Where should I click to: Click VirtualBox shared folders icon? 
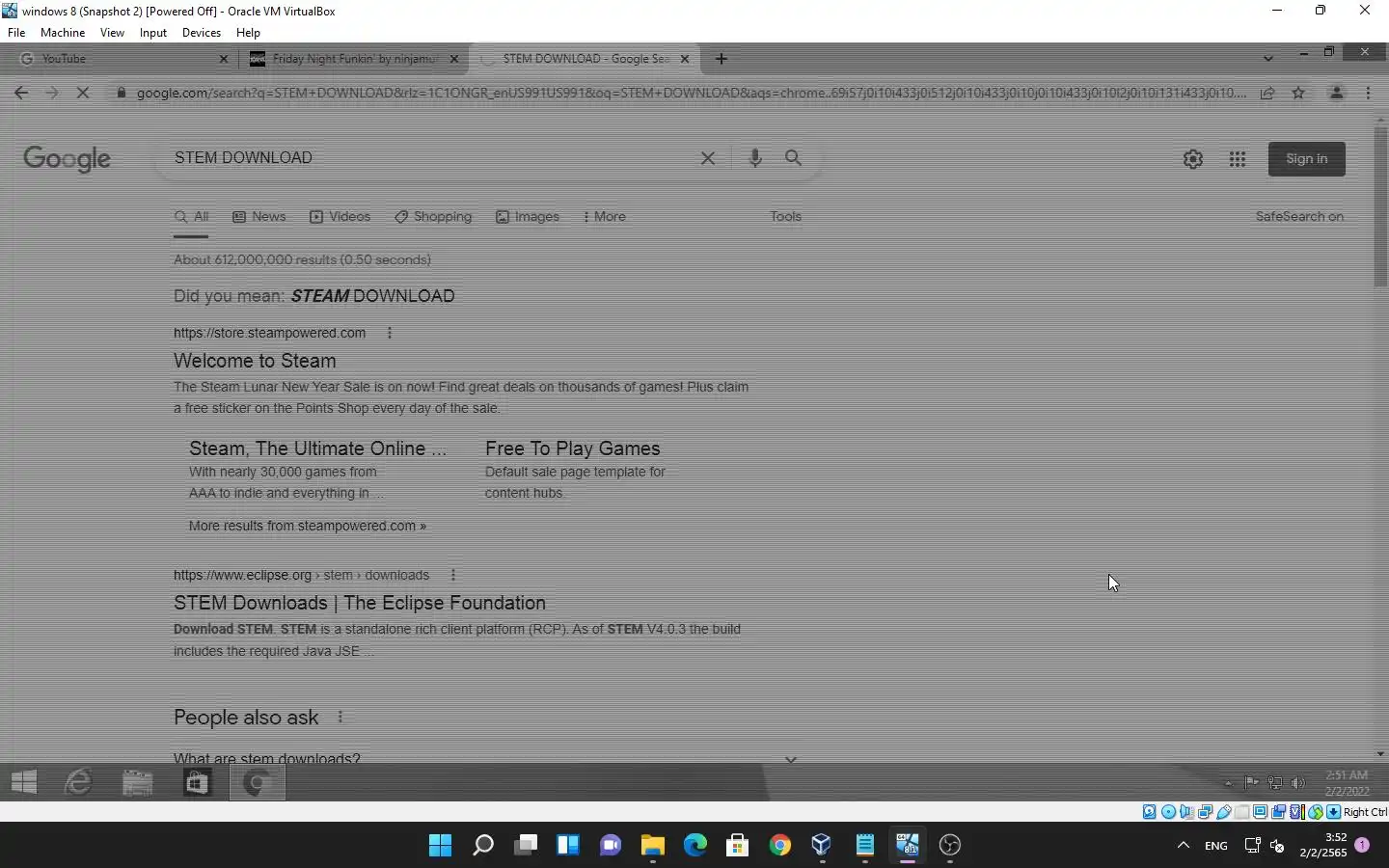1242,812
